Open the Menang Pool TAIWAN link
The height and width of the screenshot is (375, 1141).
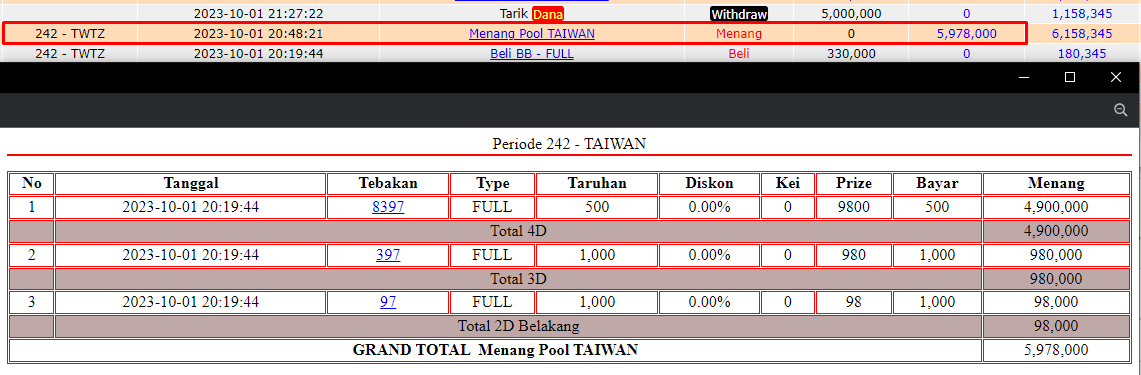point(532,33)
